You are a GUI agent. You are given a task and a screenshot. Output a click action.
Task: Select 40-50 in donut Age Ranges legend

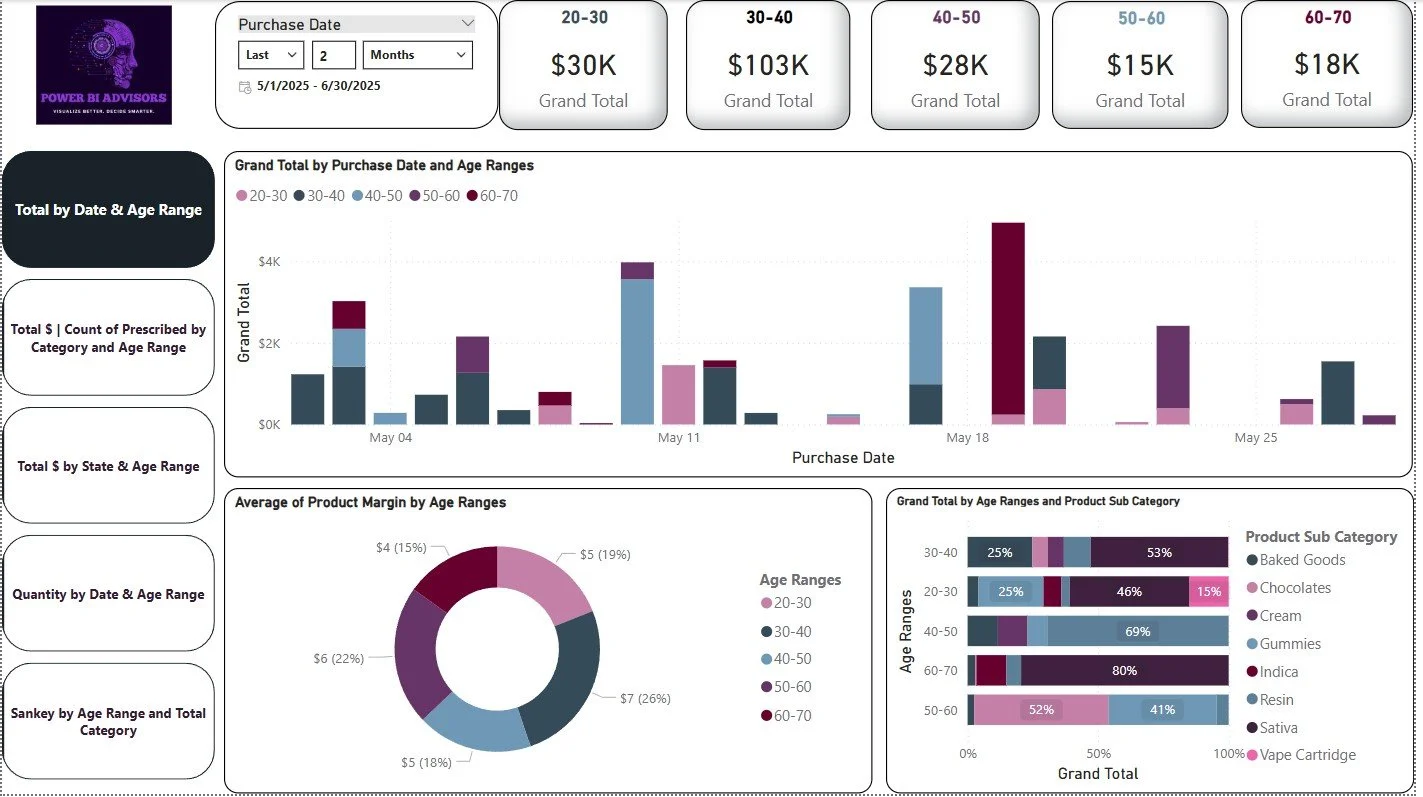[x=786, y=659]
